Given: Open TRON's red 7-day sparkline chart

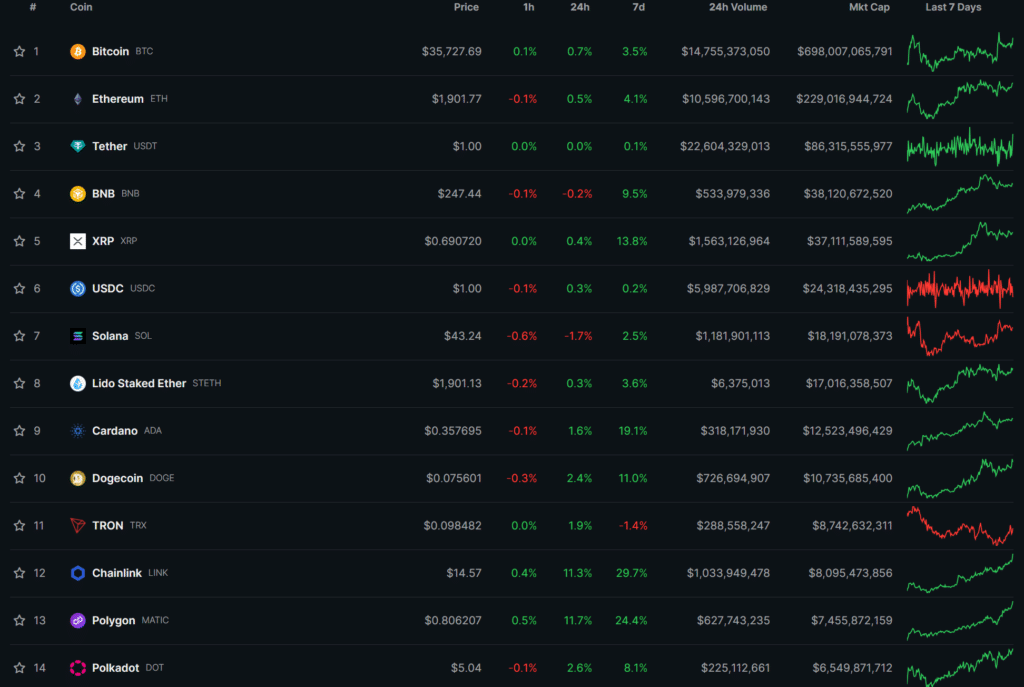Looking at the screenshot, I should [x=960, y=525].
